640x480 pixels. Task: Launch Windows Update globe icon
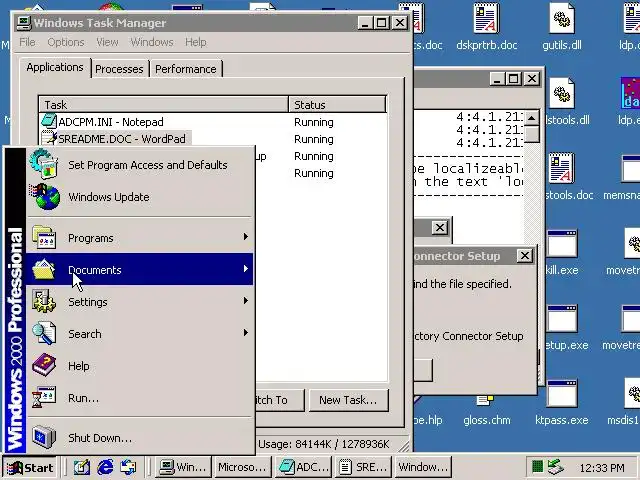(45, 197)
